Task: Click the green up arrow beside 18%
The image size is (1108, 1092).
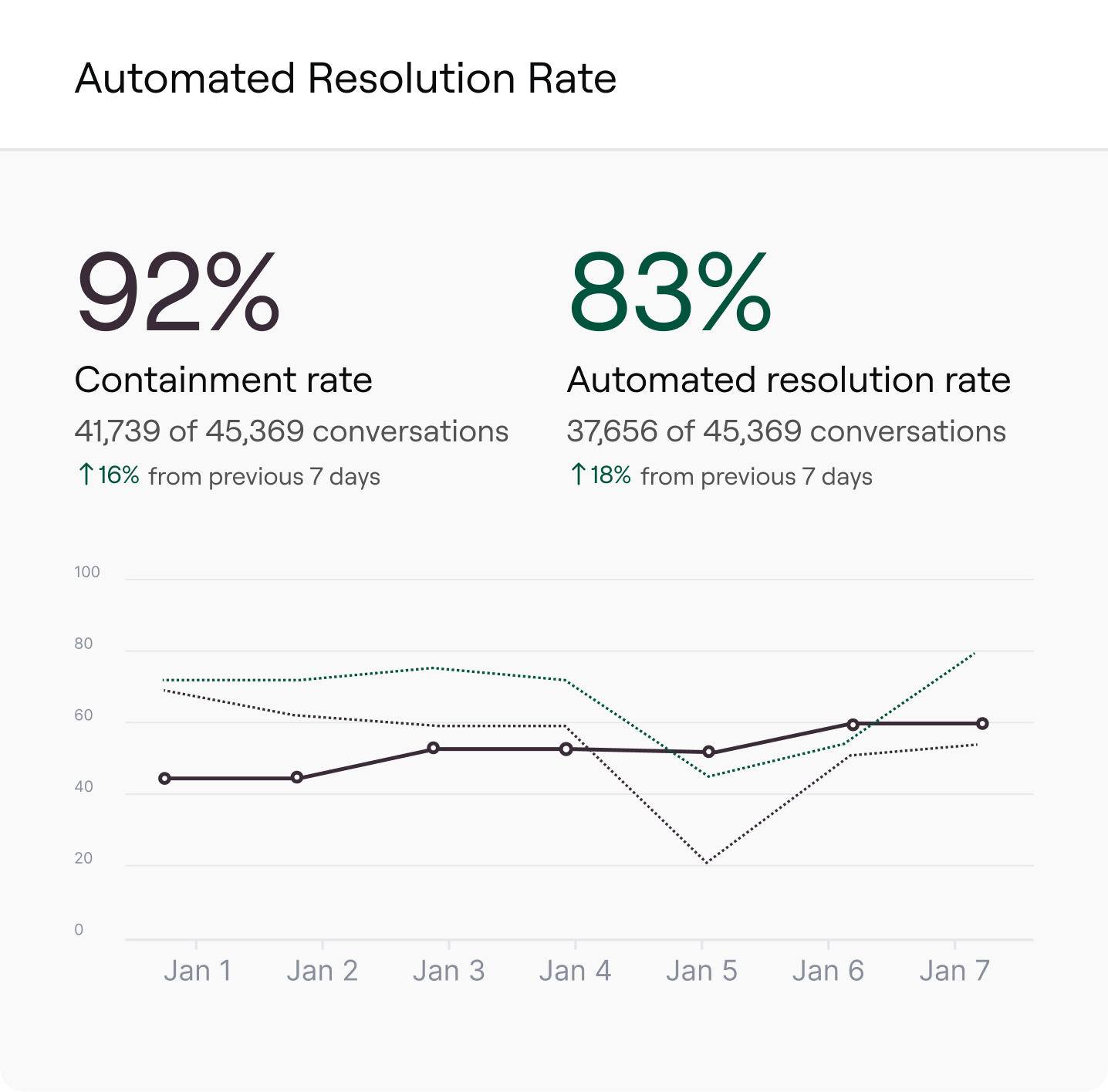Action: pyautogui.click(x=579, y=475)
